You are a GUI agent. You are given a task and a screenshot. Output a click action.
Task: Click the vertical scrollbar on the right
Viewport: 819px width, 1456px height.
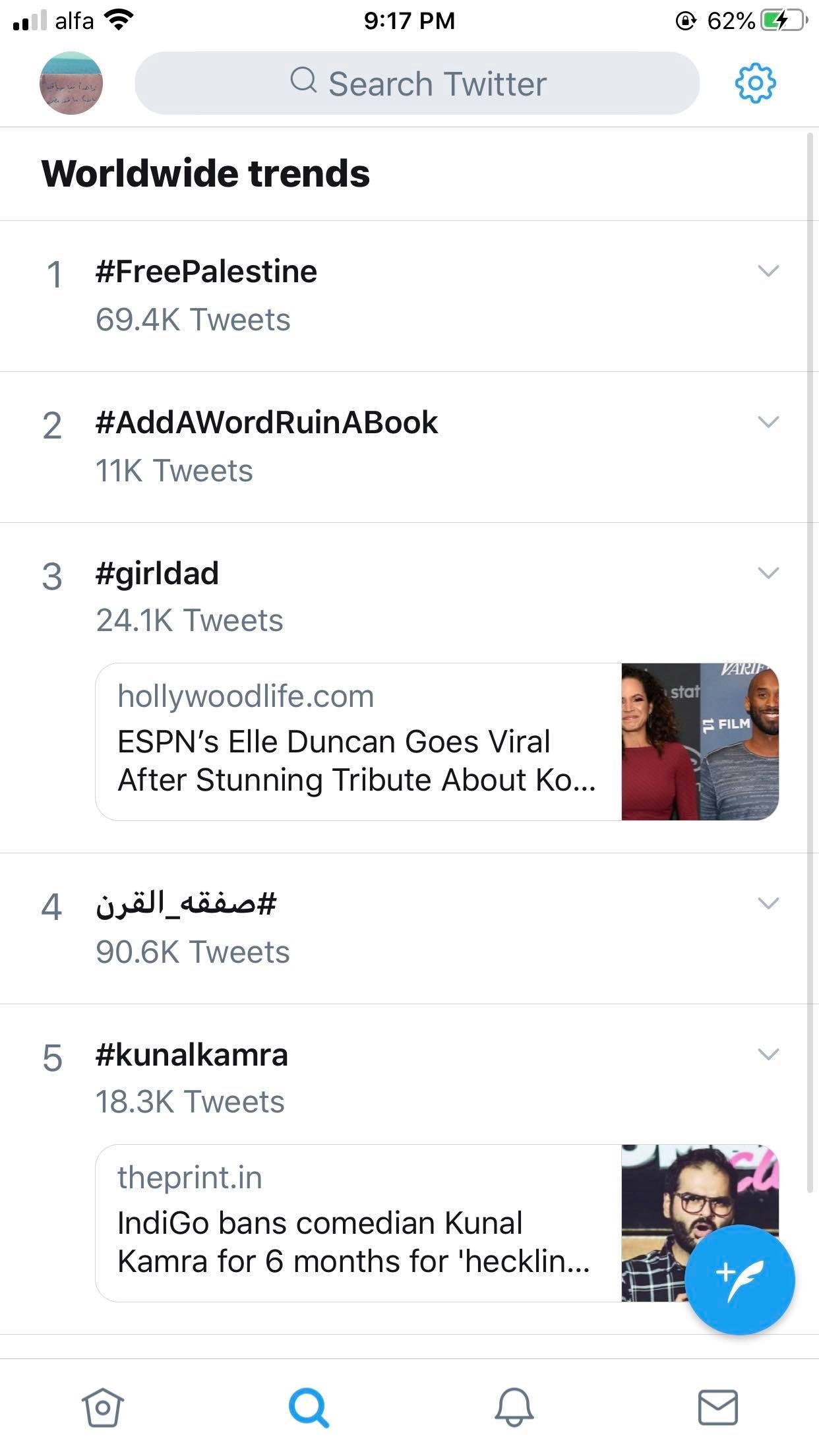[811, 663]
